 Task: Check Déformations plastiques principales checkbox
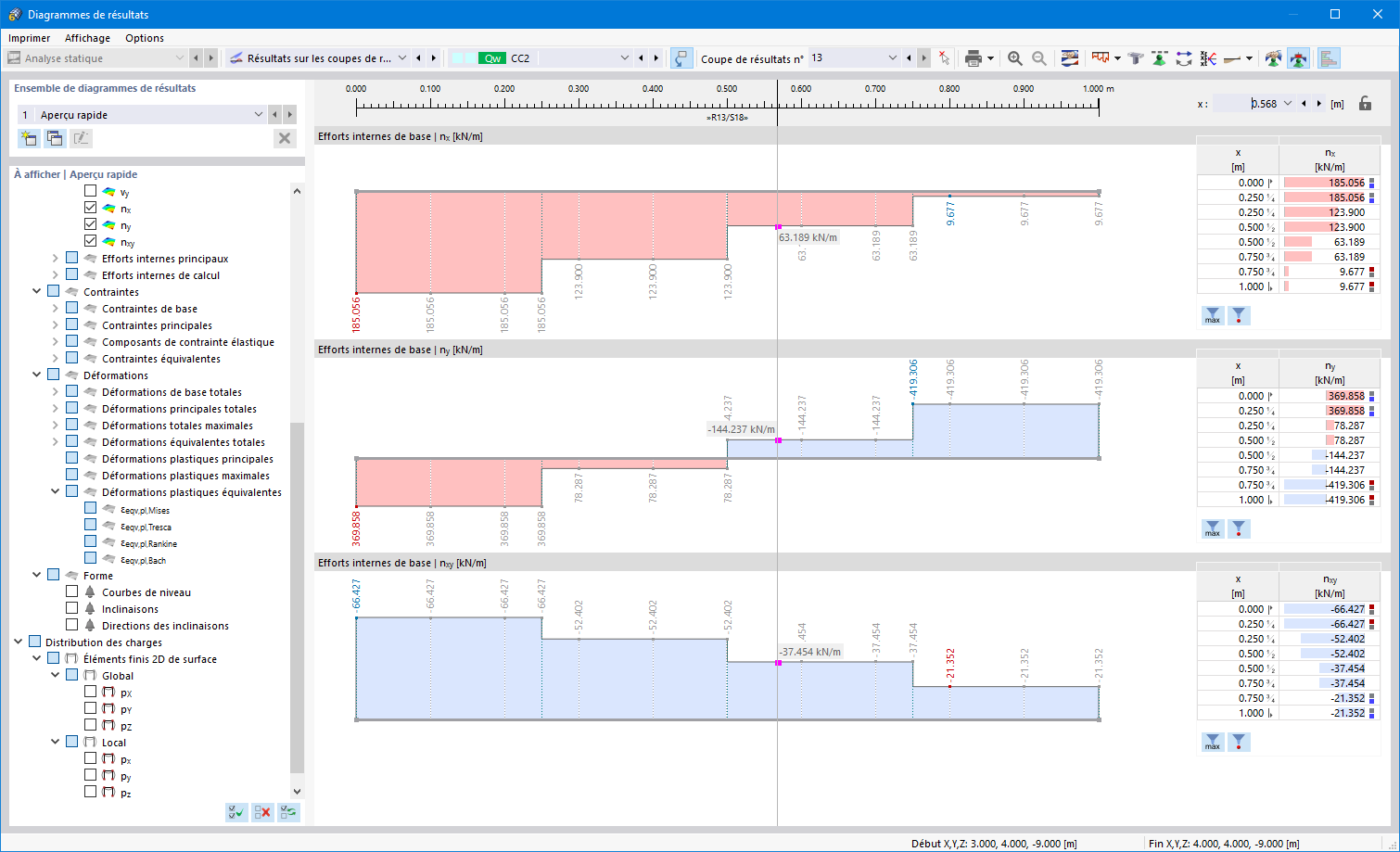[71, 458]
